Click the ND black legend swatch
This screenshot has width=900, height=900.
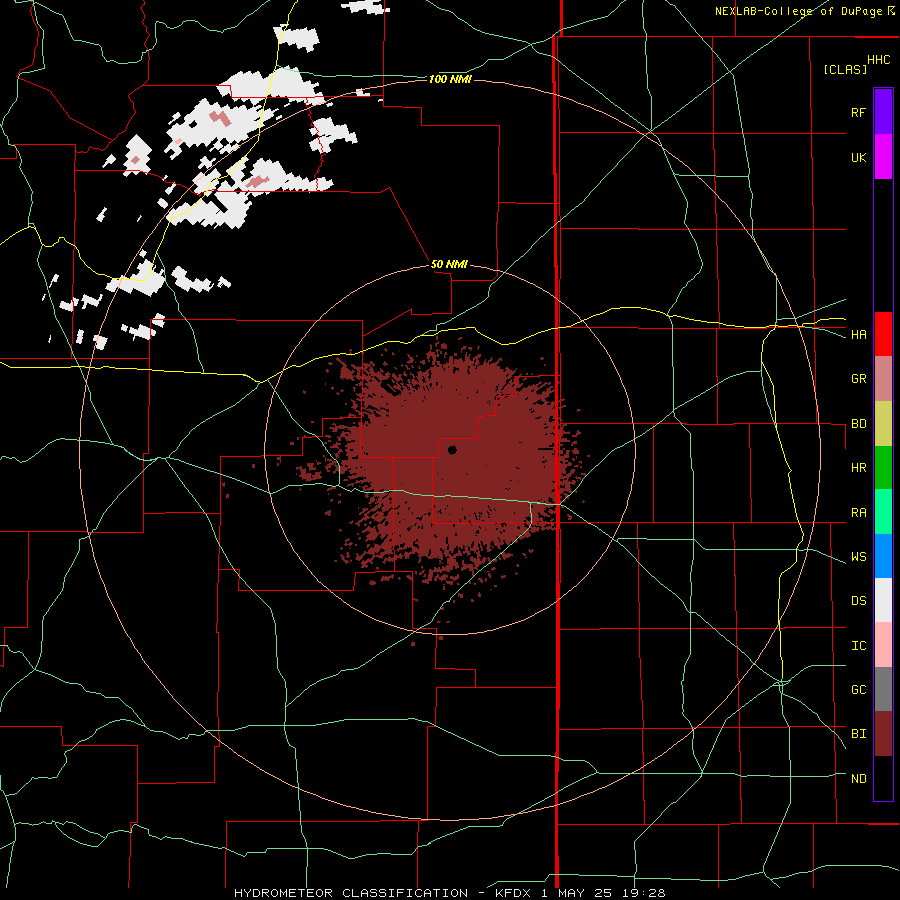pyautogui.click(x=883, y=778)
